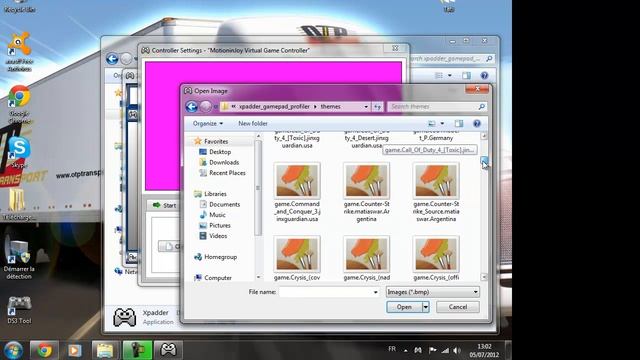Open avast! Free Antivirus desktop shortcut

pyautogui.click(x=19, y=52)
